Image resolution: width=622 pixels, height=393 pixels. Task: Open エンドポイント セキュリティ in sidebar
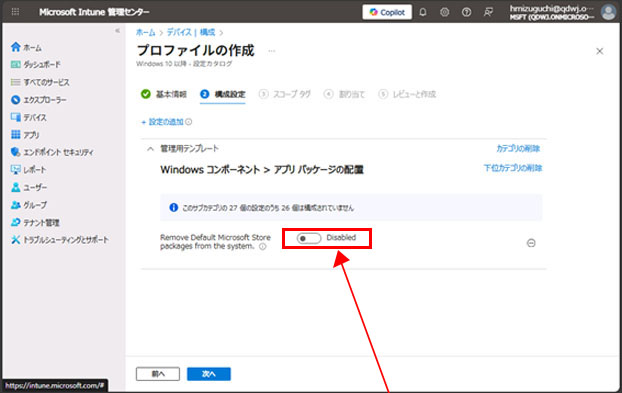[x=52, y=152]
